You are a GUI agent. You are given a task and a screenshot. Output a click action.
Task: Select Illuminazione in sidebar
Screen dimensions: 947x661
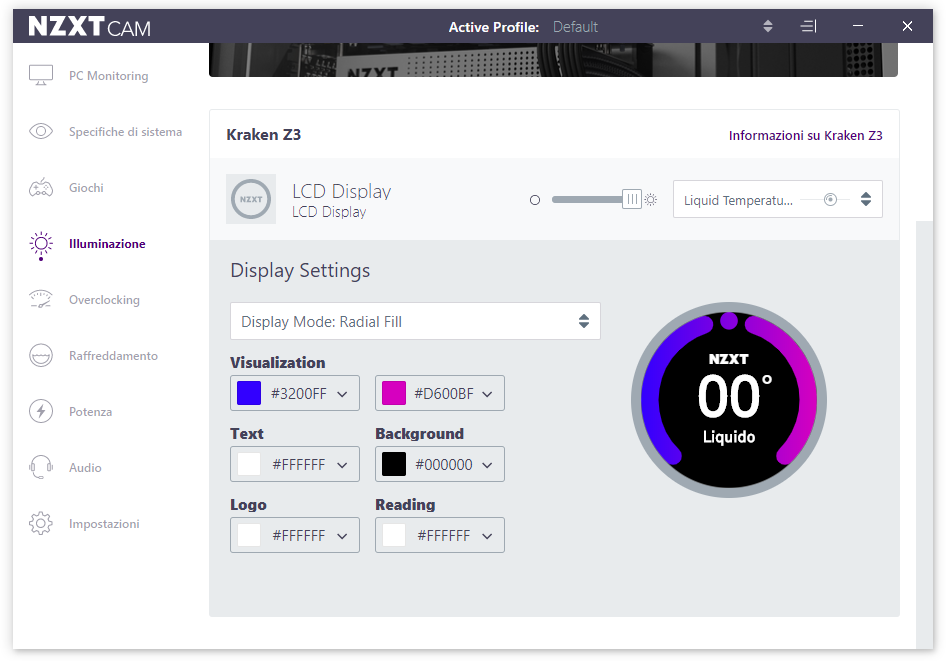pos(107,243)
